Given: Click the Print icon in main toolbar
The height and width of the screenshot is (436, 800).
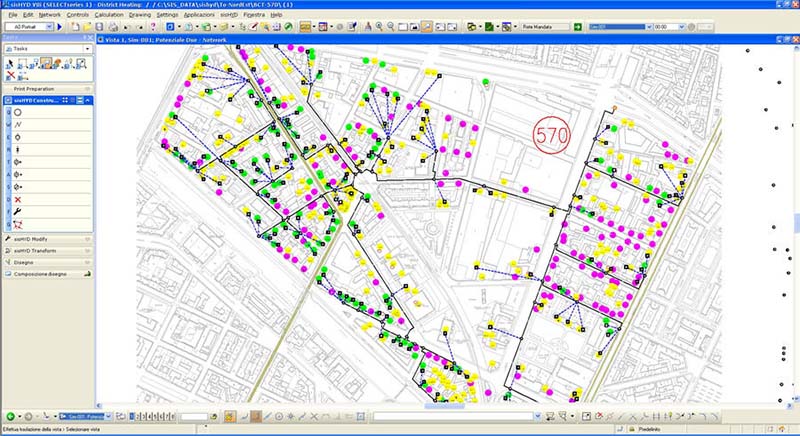Looking at the screenshot, I should tap(113, 27).
